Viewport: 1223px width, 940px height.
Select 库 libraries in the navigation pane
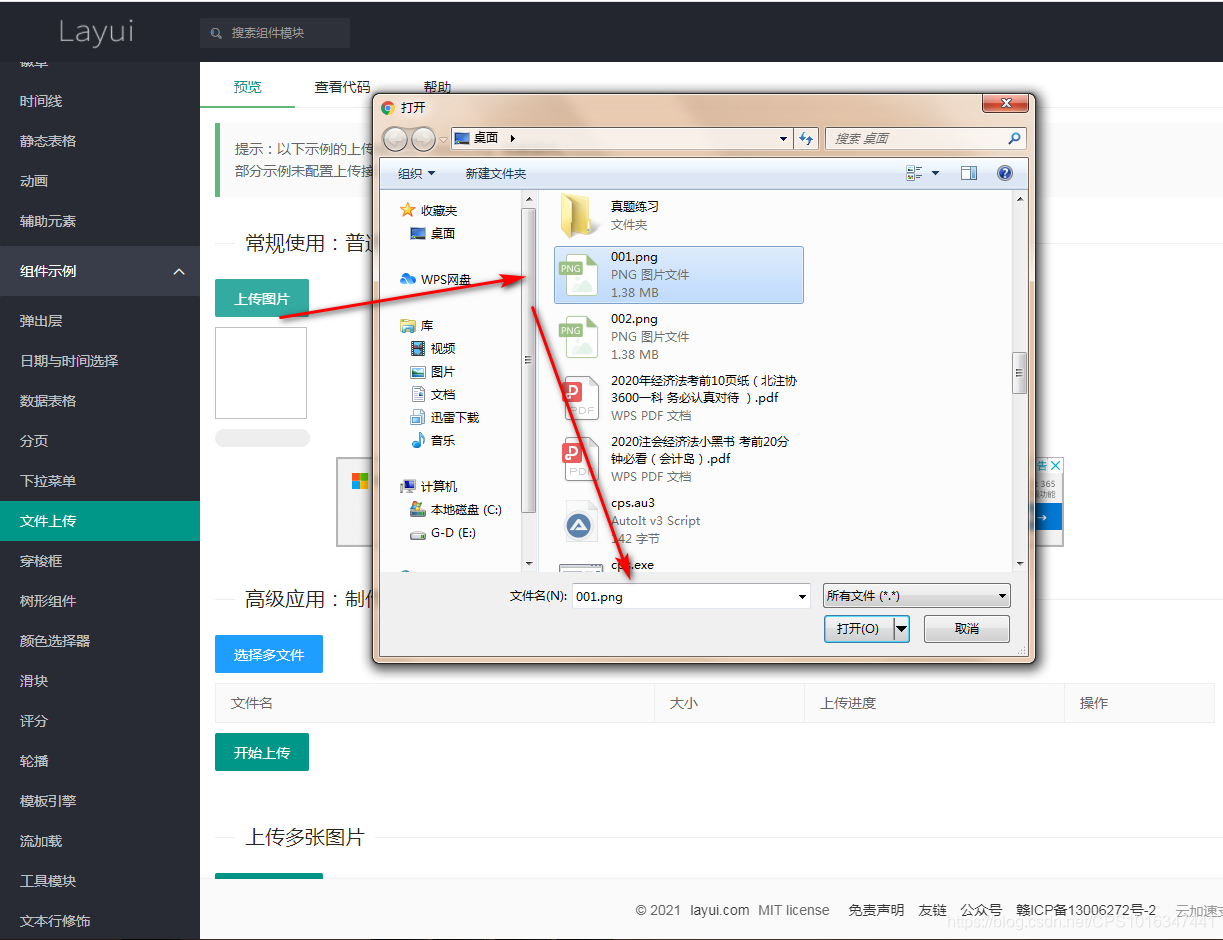tap(417, 325)
